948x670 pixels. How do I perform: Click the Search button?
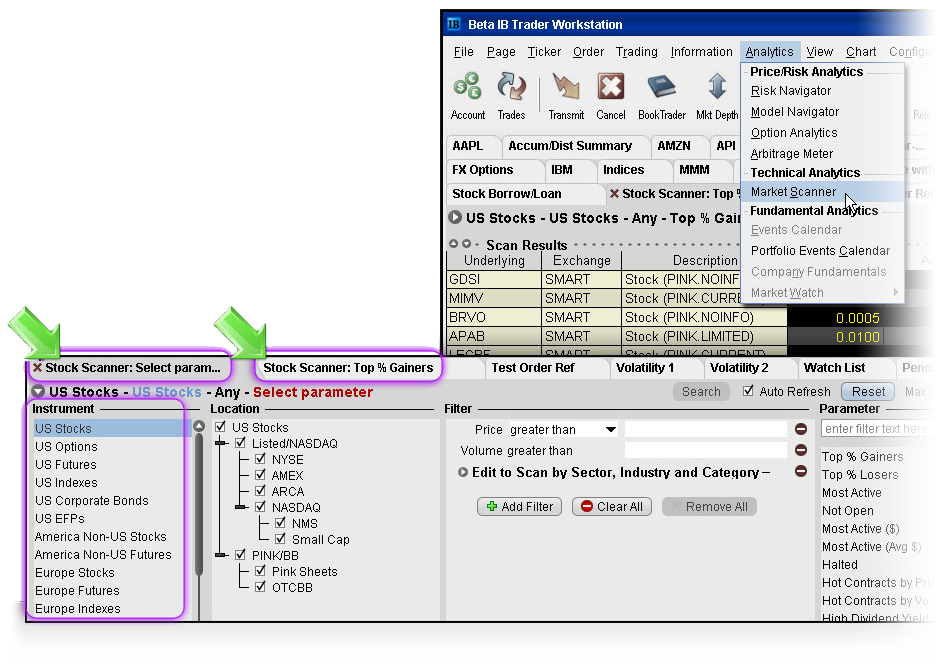[x=701, y=392]
